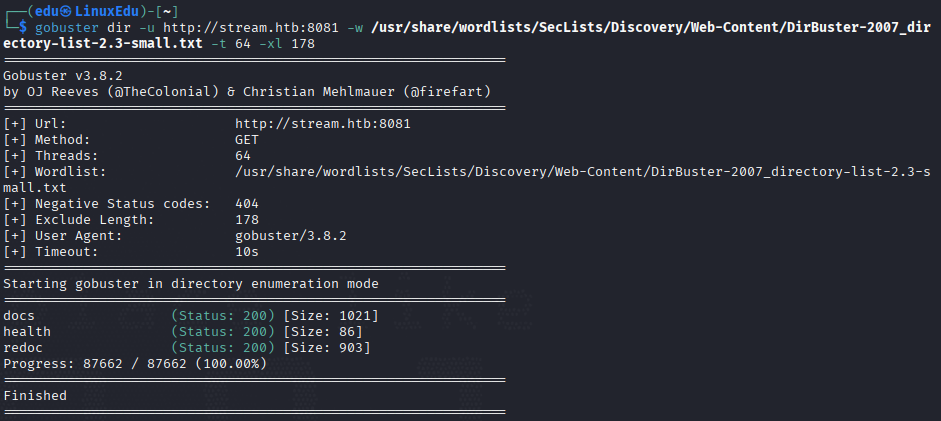Click the '(Status: 200)' text beside health
This screenshot has width=941, height=421.
click(223, 332)
